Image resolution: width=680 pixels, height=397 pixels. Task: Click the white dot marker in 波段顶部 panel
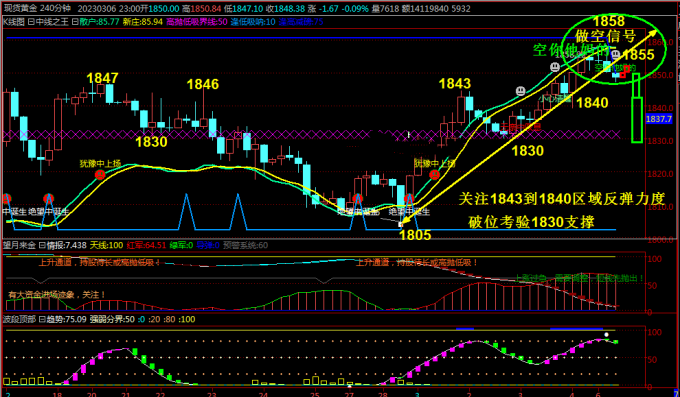(x=606, y=335)
